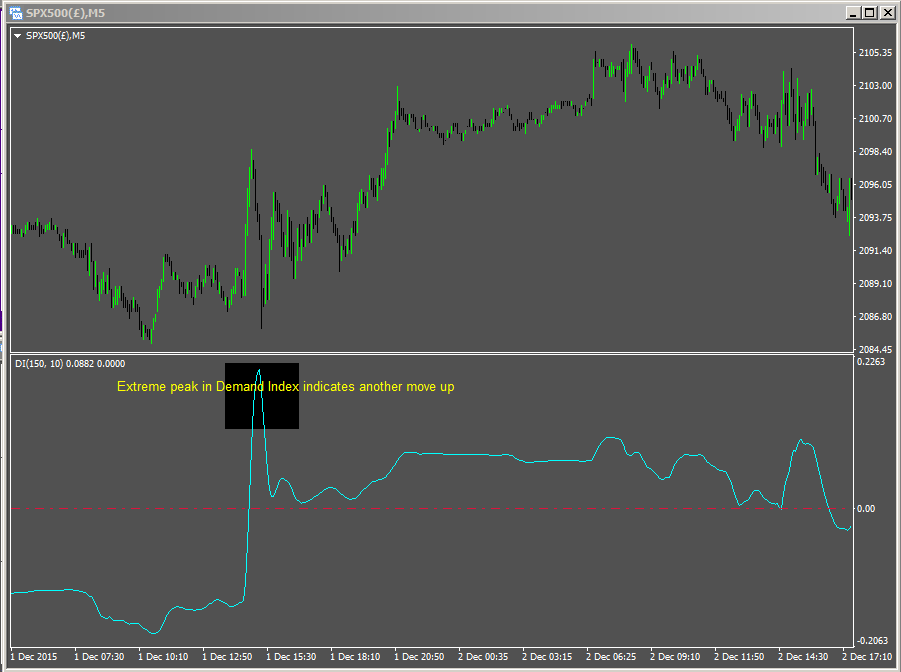Click the SPX500(£),M5 title bar text

click(x=65, y=13)
